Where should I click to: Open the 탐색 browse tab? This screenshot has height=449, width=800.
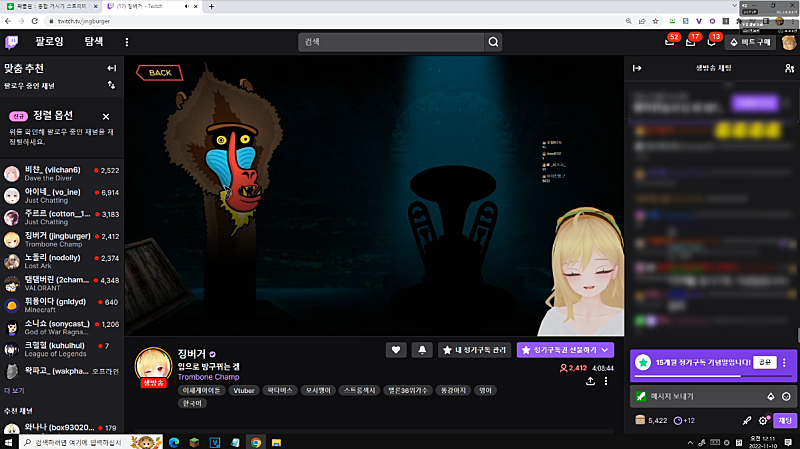point(94,42)
